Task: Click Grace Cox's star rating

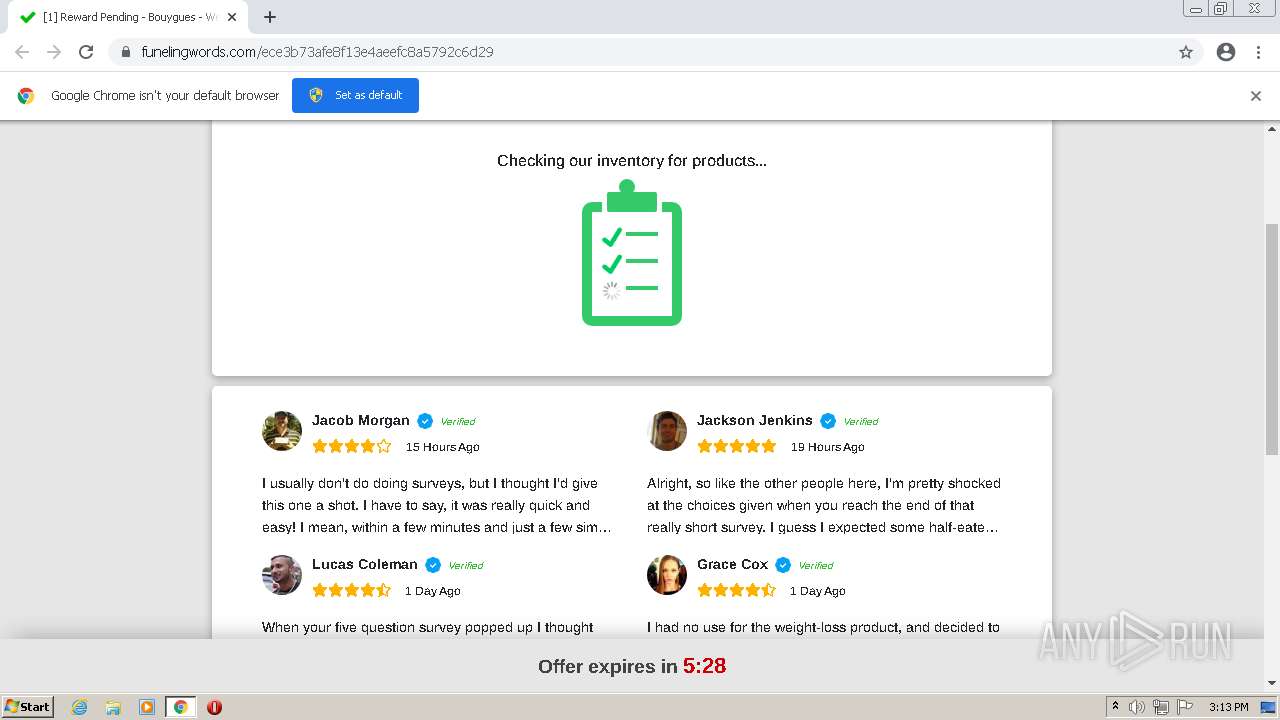Action: coord(737,590)
